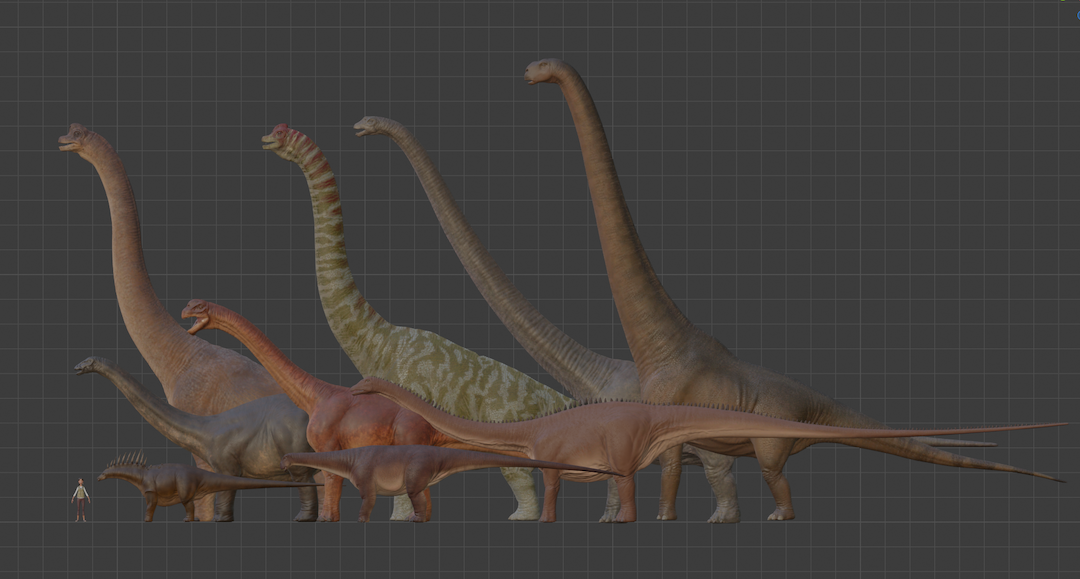1080x579 pixels.
Task: Select the human scale figure model
Action: pos(81,500)
